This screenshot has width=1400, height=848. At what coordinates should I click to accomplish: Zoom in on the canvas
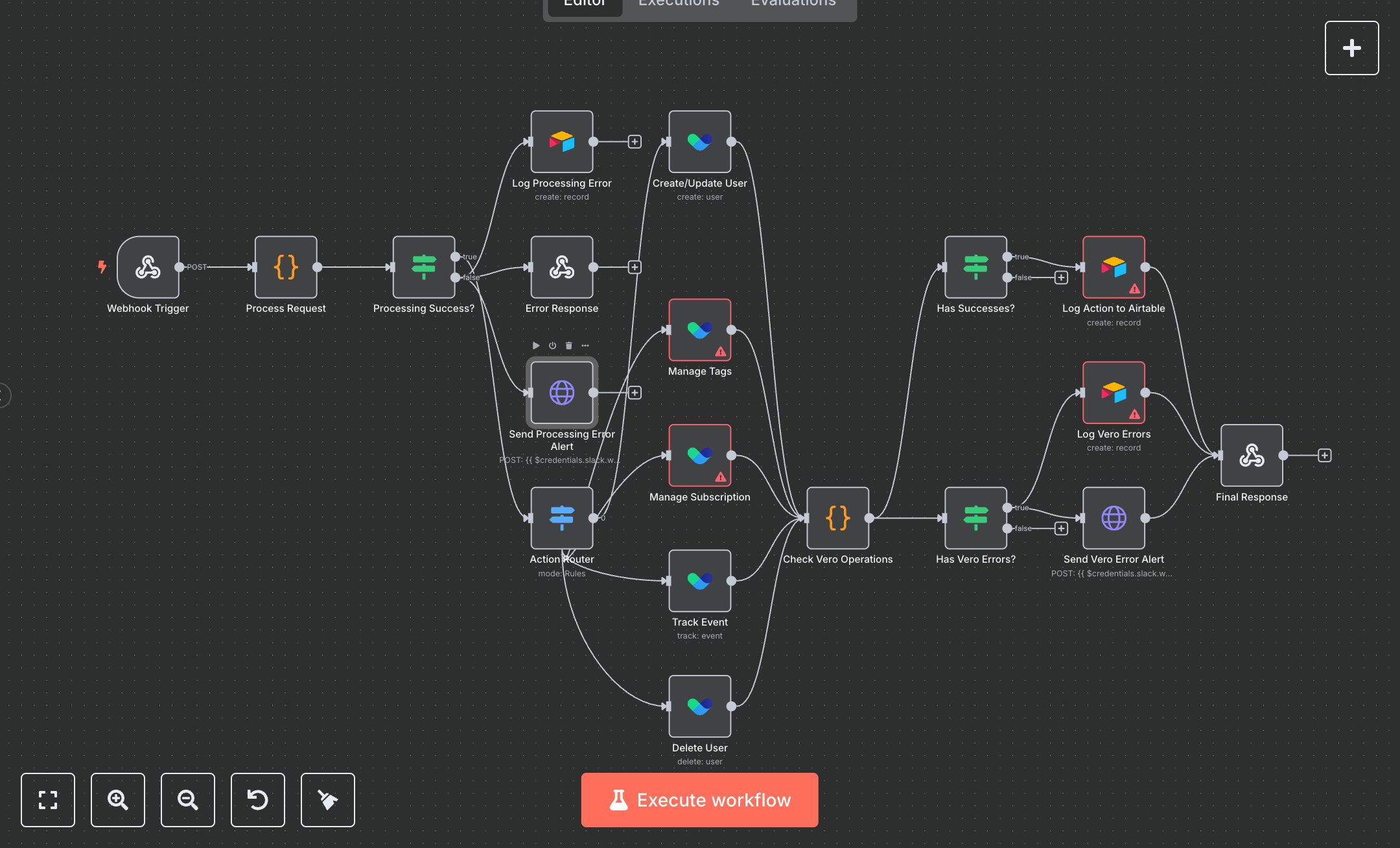(x=118, y=801)
